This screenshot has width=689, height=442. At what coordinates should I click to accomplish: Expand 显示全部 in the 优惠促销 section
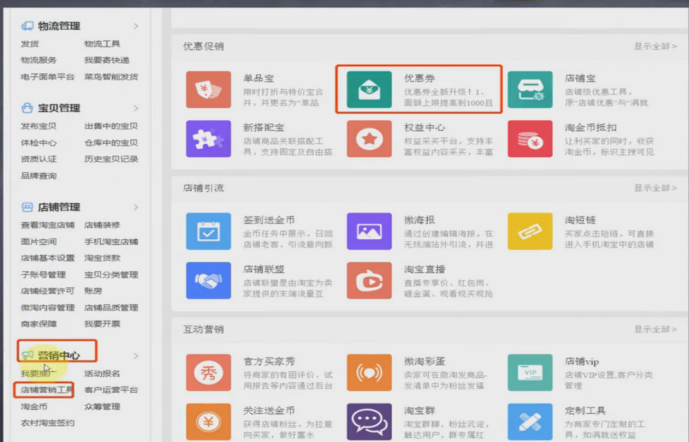[x=654, y=46]
